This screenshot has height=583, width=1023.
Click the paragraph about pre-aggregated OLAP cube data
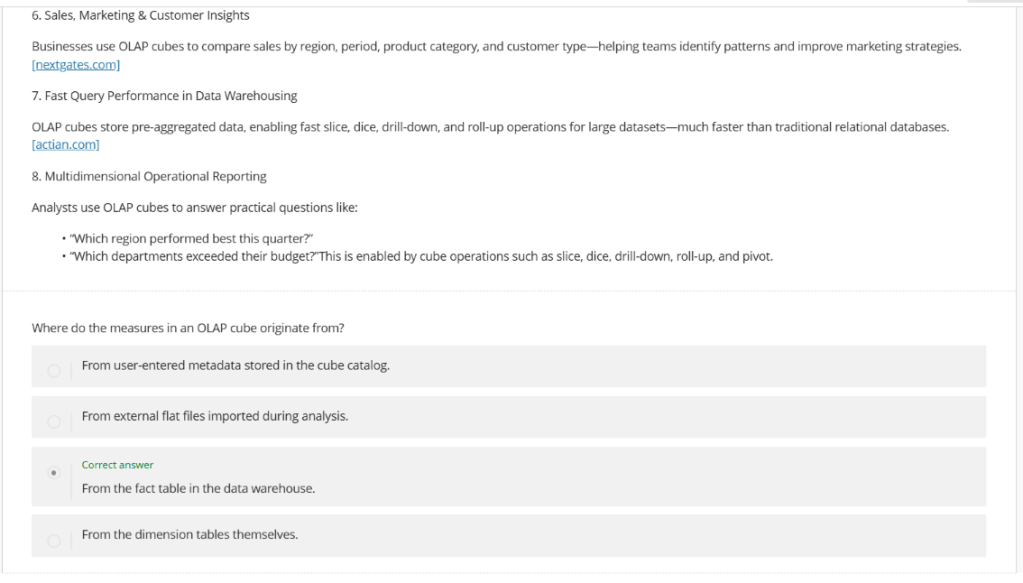coord(490,127)
